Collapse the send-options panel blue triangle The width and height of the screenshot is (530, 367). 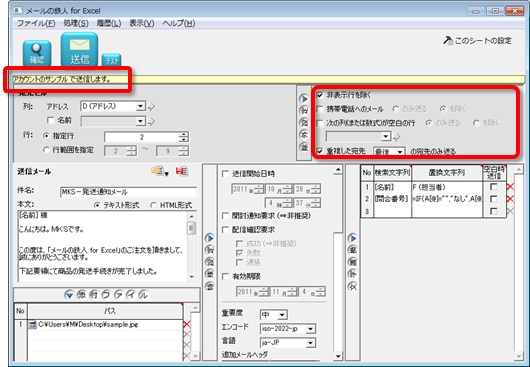pos(210,238)
